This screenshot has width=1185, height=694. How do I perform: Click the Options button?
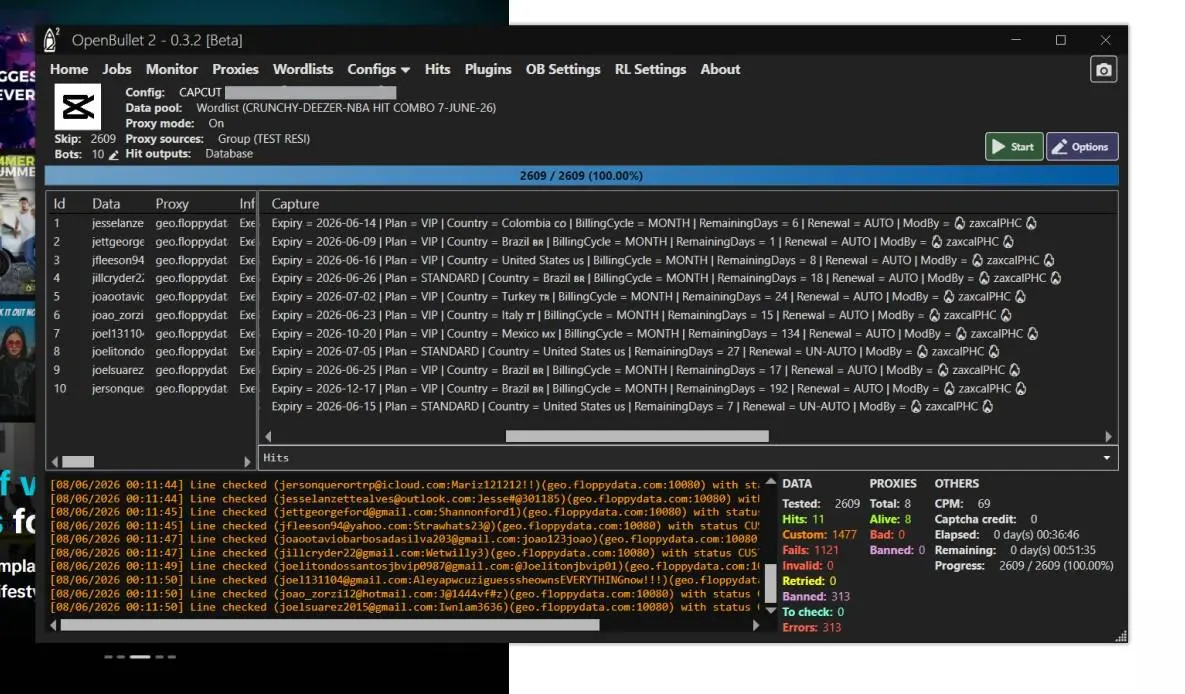[1081, 147]
